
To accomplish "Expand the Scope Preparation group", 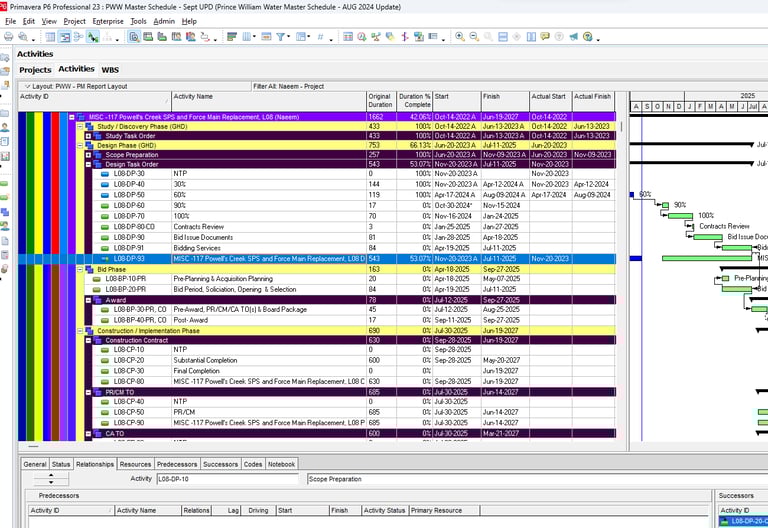I will click(x=89, y=155).
